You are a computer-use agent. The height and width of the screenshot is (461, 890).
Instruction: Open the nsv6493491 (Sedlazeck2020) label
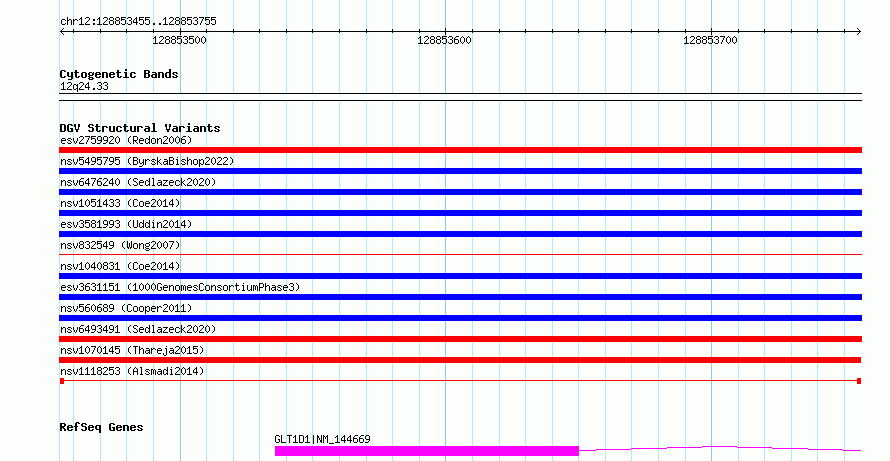tap(138, 329)
